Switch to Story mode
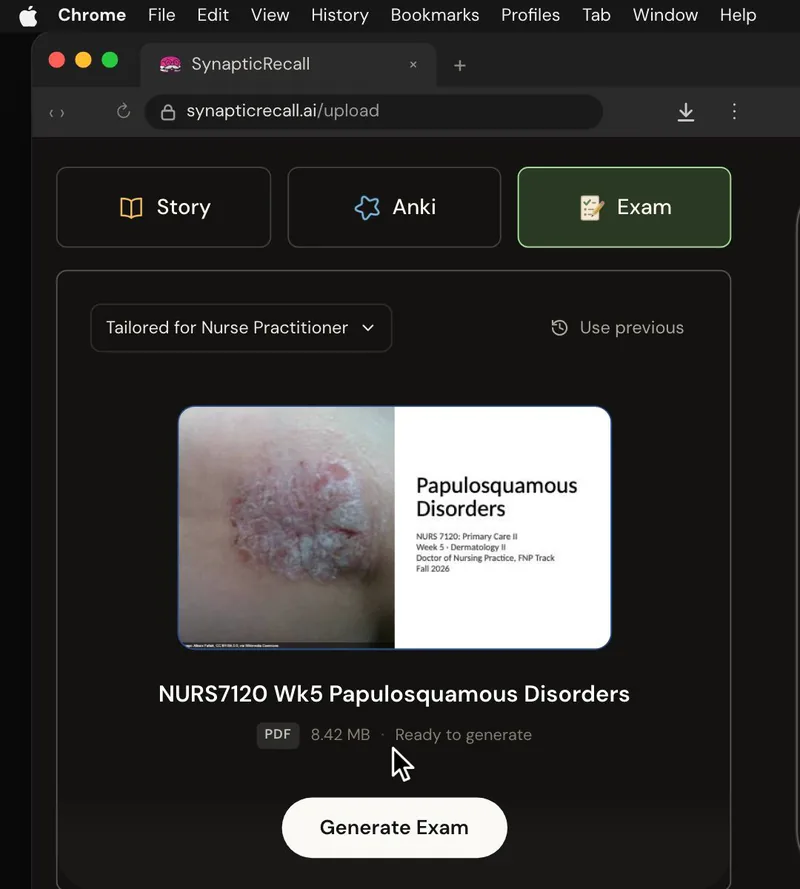 click(164, 208)
